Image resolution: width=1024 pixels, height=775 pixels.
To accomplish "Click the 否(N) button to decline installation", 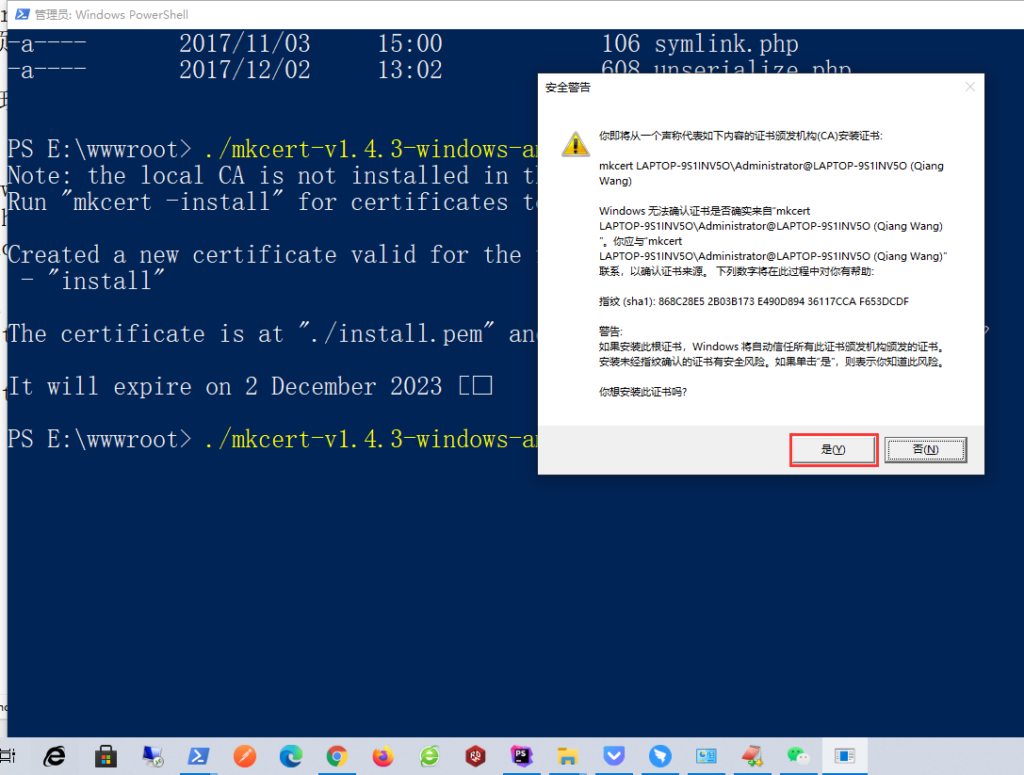I will (x=925, y=450).
